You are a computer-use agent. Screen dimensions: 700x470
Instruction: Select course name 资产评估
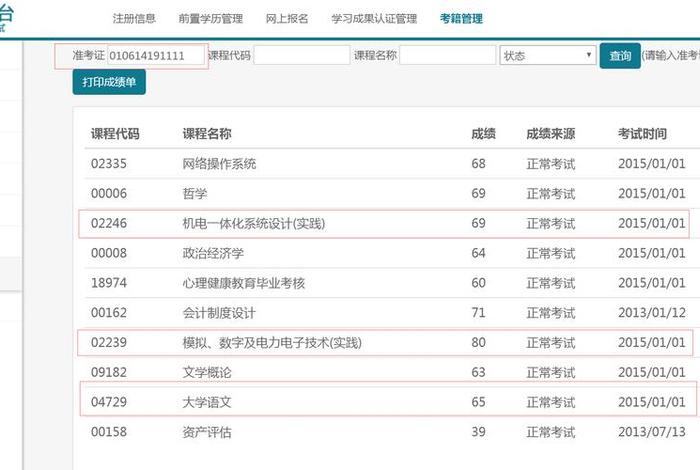pyautogui.click(x=207, y=433)
